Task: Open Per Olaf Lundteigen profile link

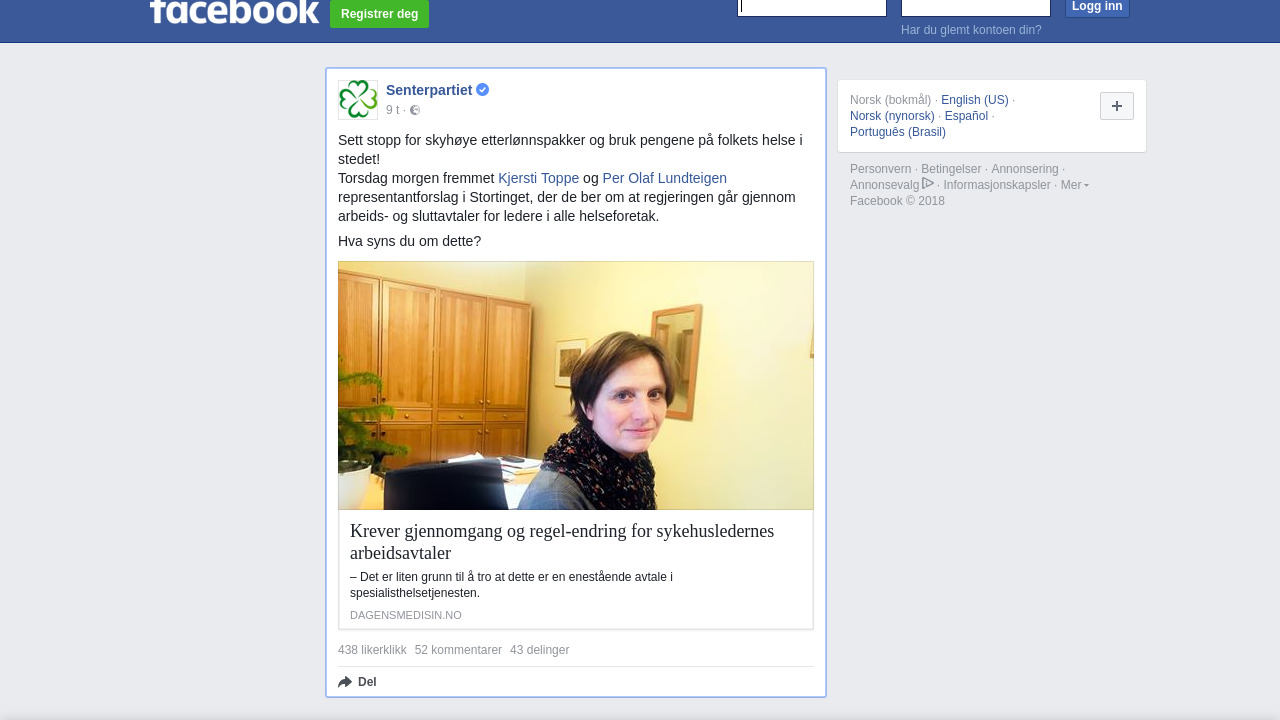Action: (x=665, y=178)
